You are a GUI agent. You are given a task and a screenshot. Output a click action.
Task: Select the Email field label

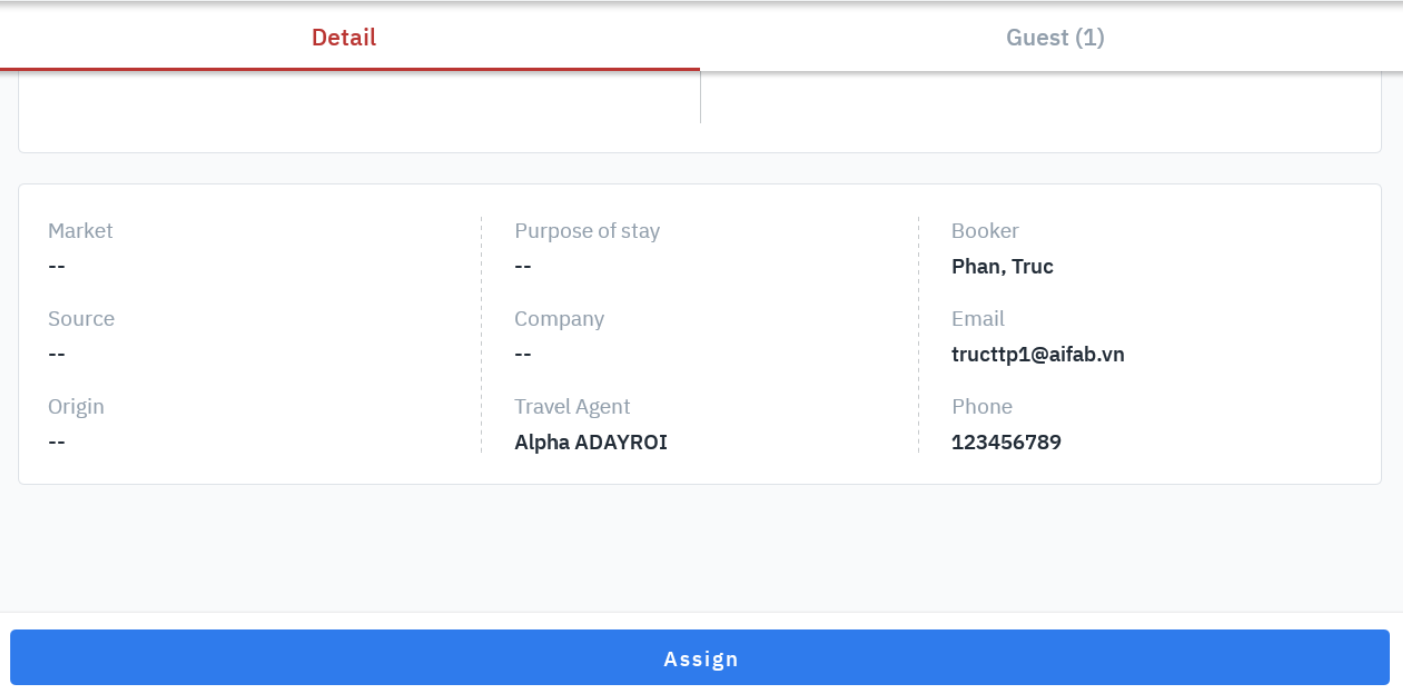click(x=978, y=319)
